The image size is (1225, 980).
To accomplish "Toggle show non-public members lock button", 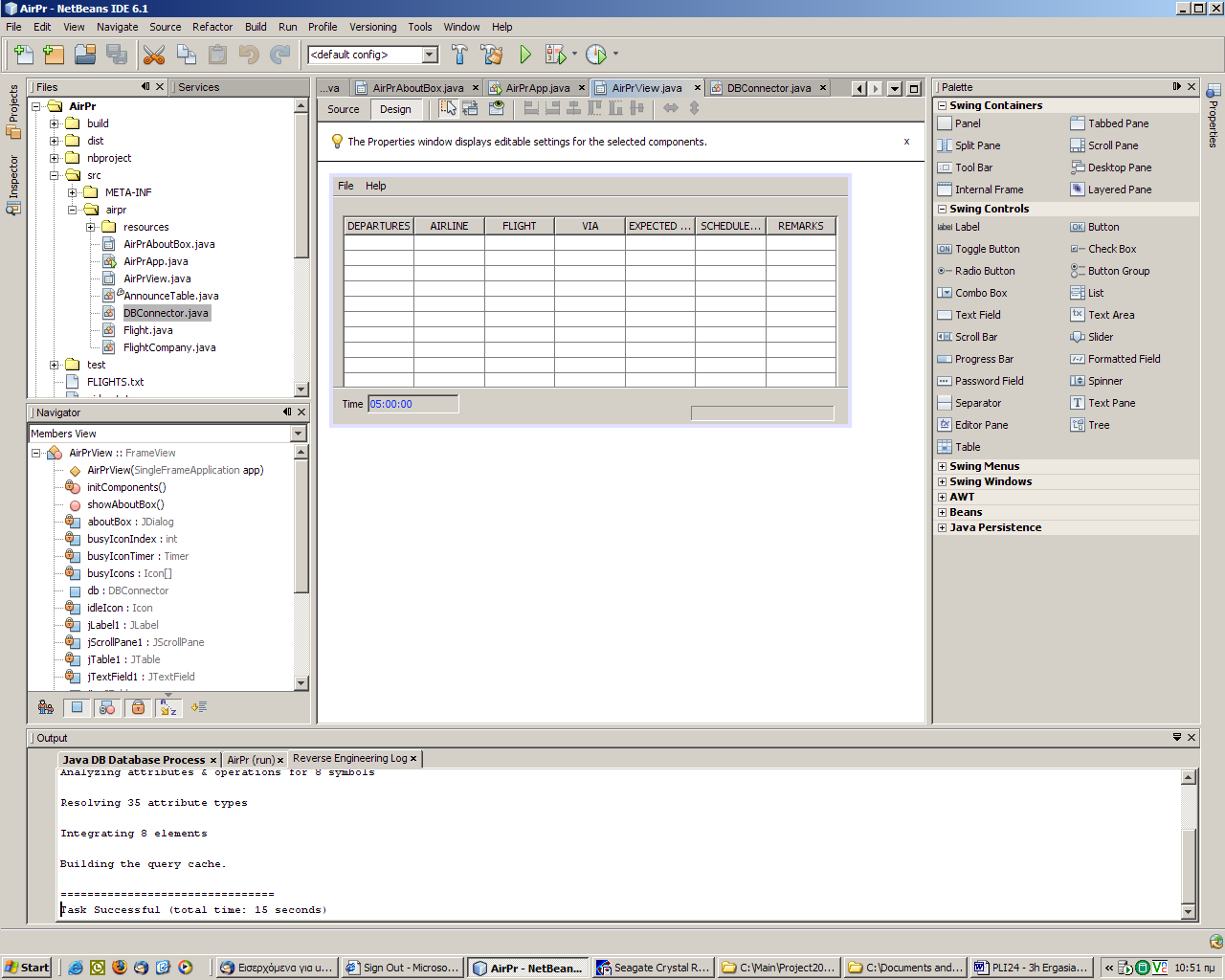I will tap(138, 707).
